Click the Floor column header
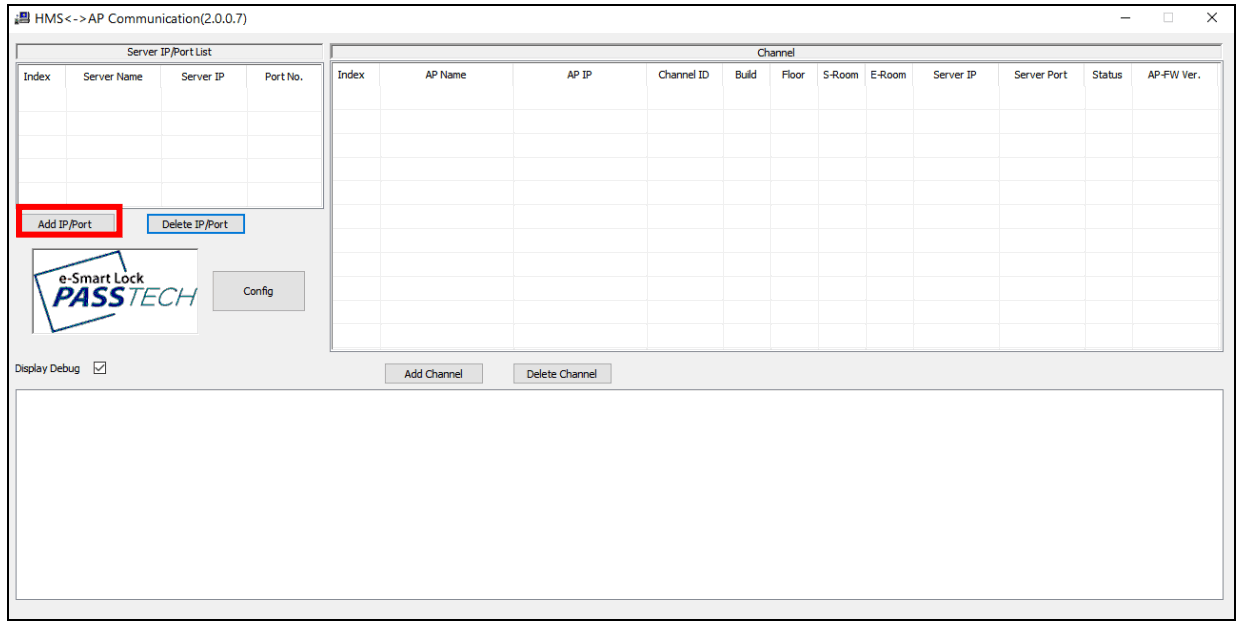 pos(793,75)
